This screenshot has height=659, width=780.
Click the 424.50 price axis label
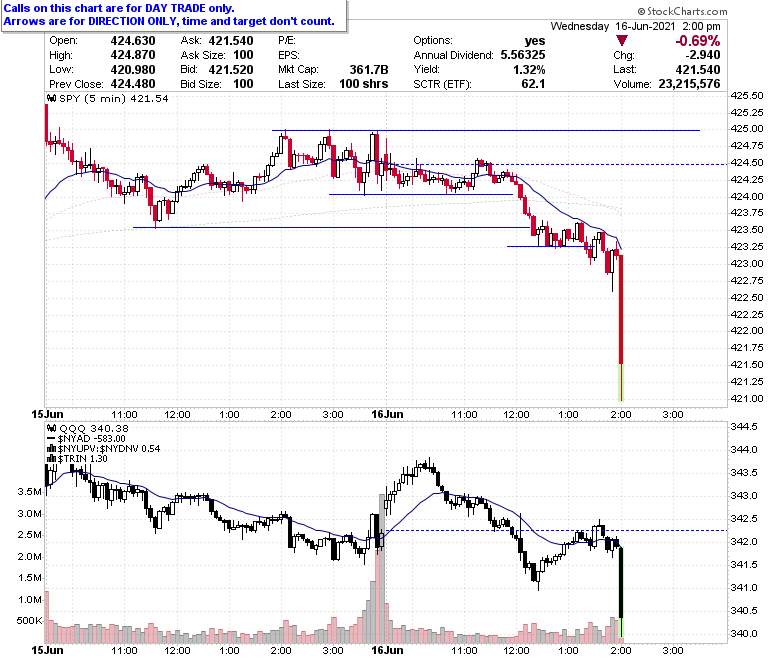747,163
